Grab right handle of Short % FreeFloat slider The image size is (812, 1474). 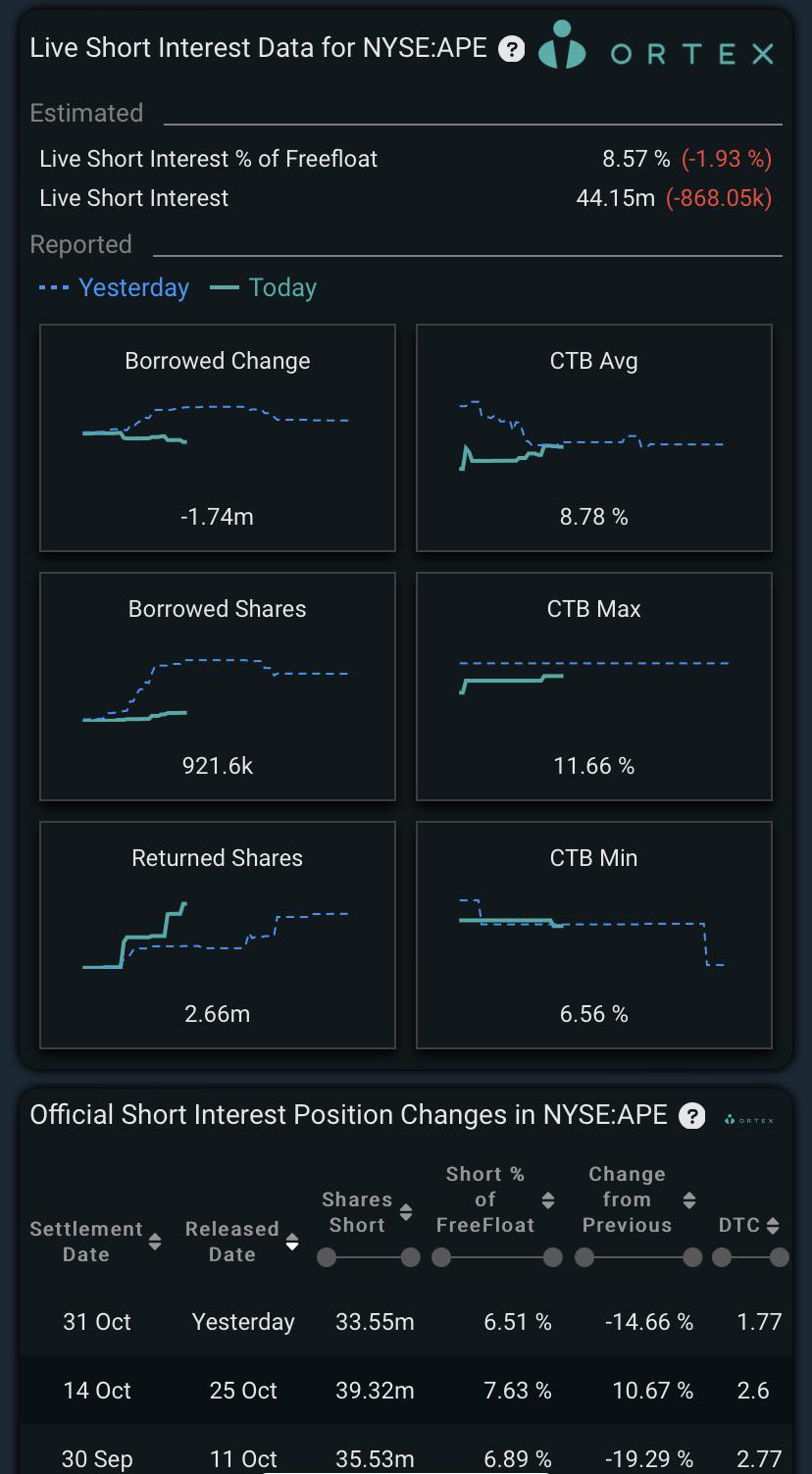tap(553, 1257)
